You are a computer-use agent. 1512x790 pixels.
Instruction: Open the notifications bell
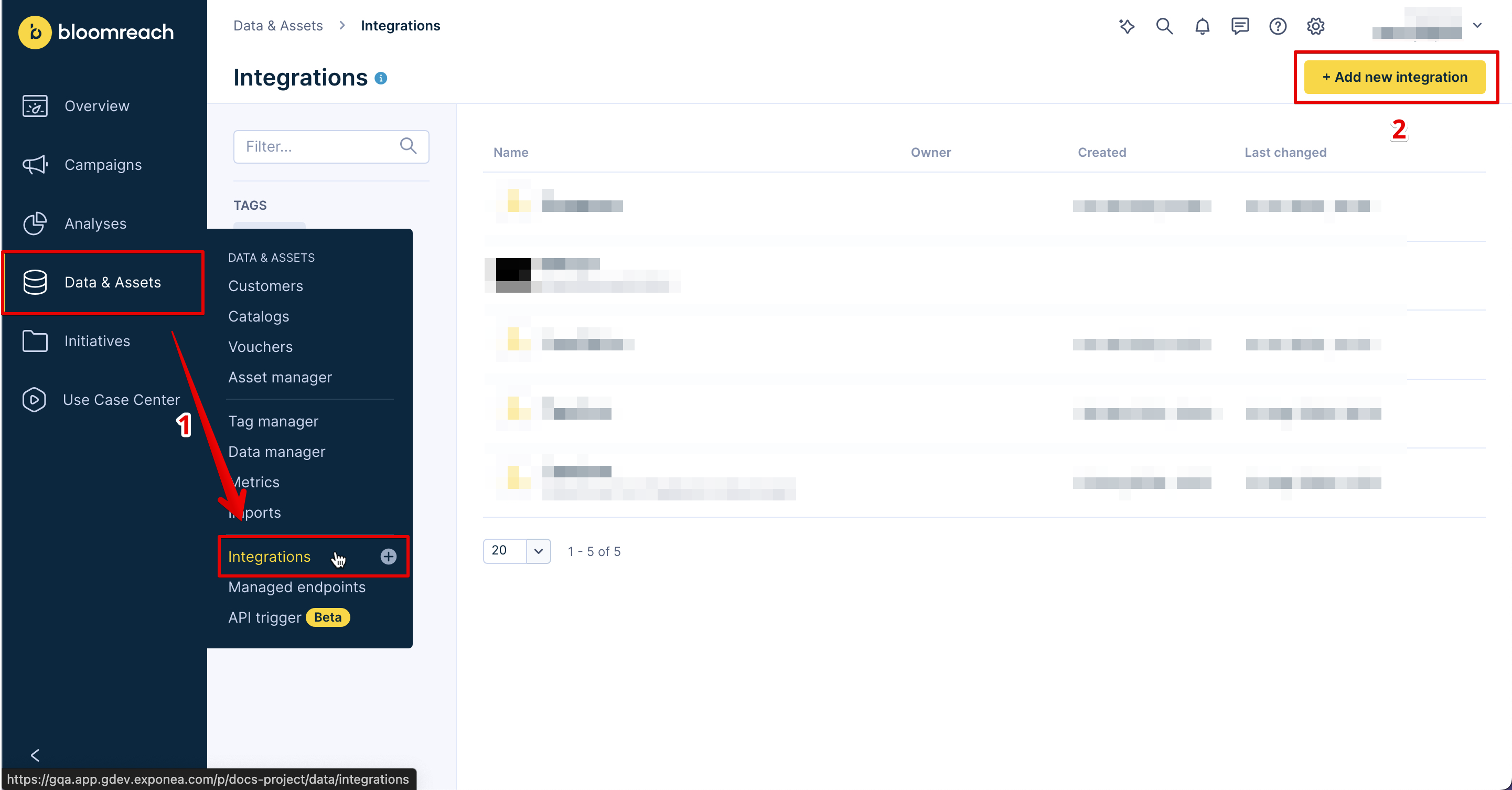coord(1202,26)
